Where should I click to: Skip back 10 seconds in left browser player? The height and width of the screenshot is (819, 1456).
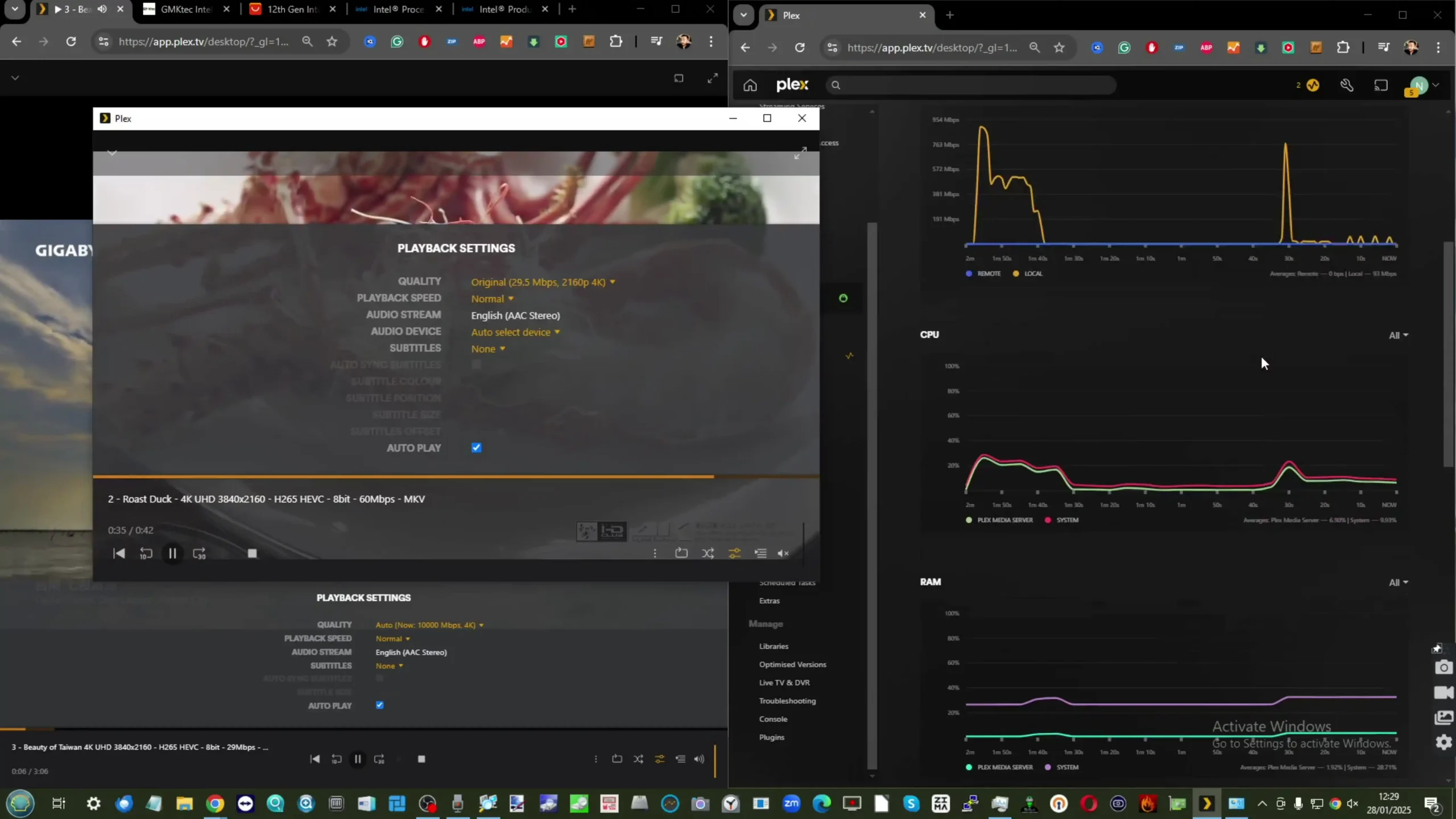pos(337,759)
